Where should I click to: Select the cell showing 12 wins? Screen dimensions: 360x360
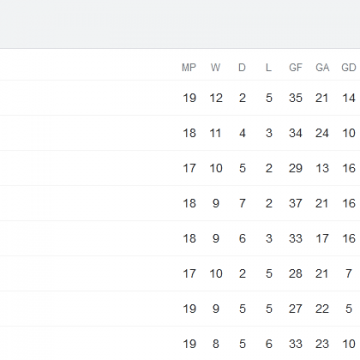pos(216,98)
